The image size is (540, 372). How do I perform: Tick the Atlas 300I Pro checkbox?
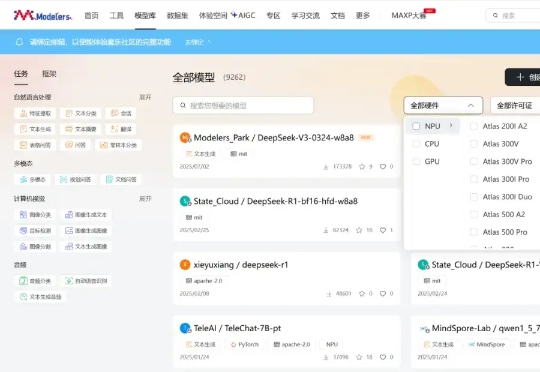(x=474, y=179)
